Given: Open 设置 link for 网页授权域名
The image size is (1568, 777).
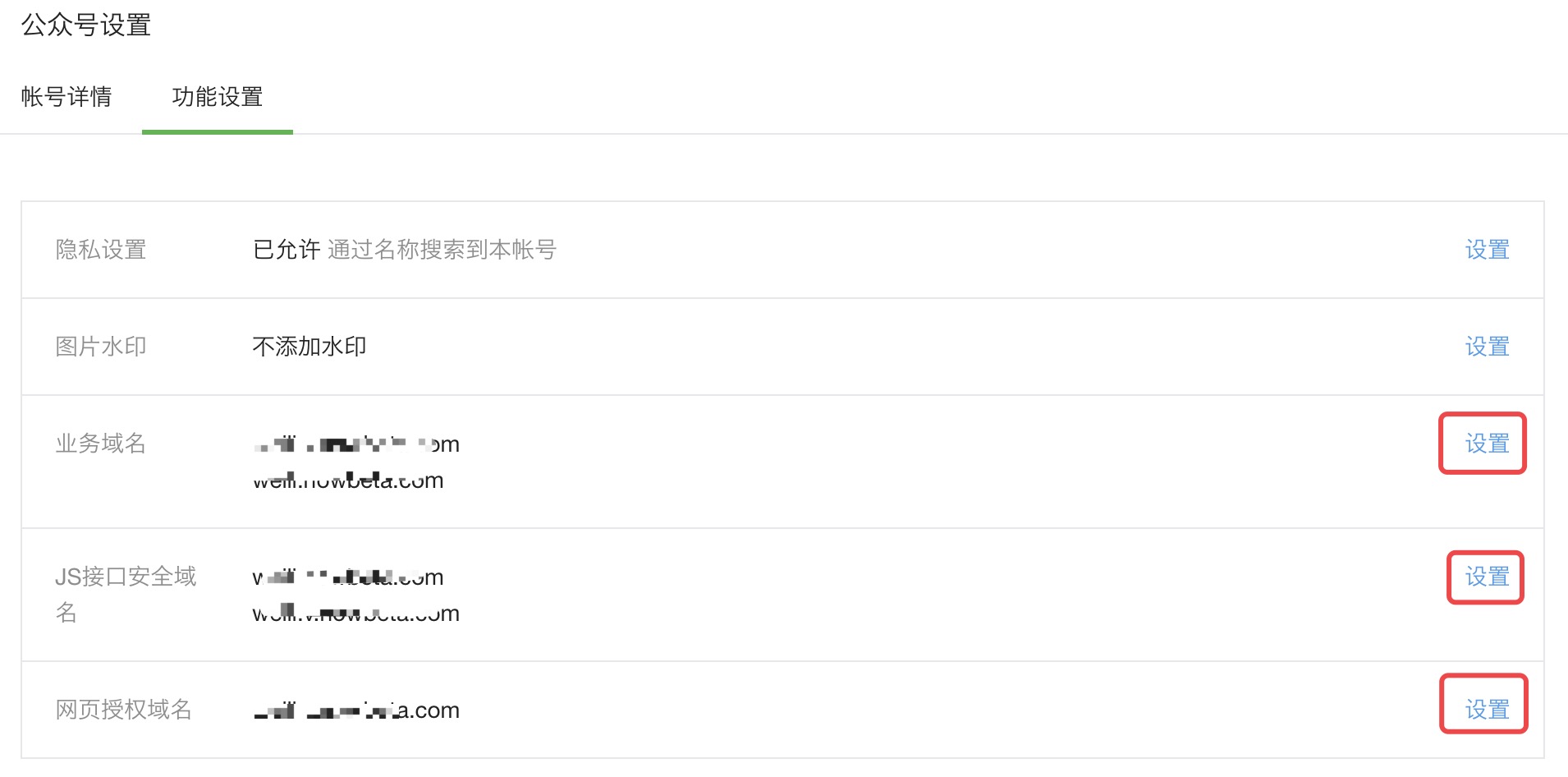Looking at the screenshot, I should coord(1487,710).
